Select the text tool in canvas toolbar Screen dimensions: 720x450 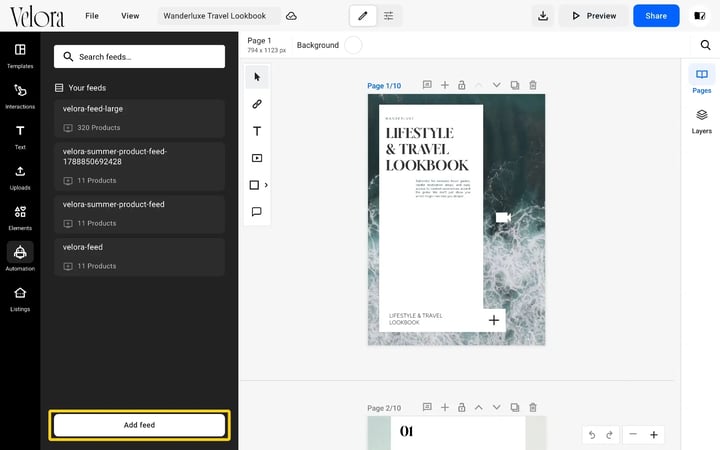pos(257,131)
